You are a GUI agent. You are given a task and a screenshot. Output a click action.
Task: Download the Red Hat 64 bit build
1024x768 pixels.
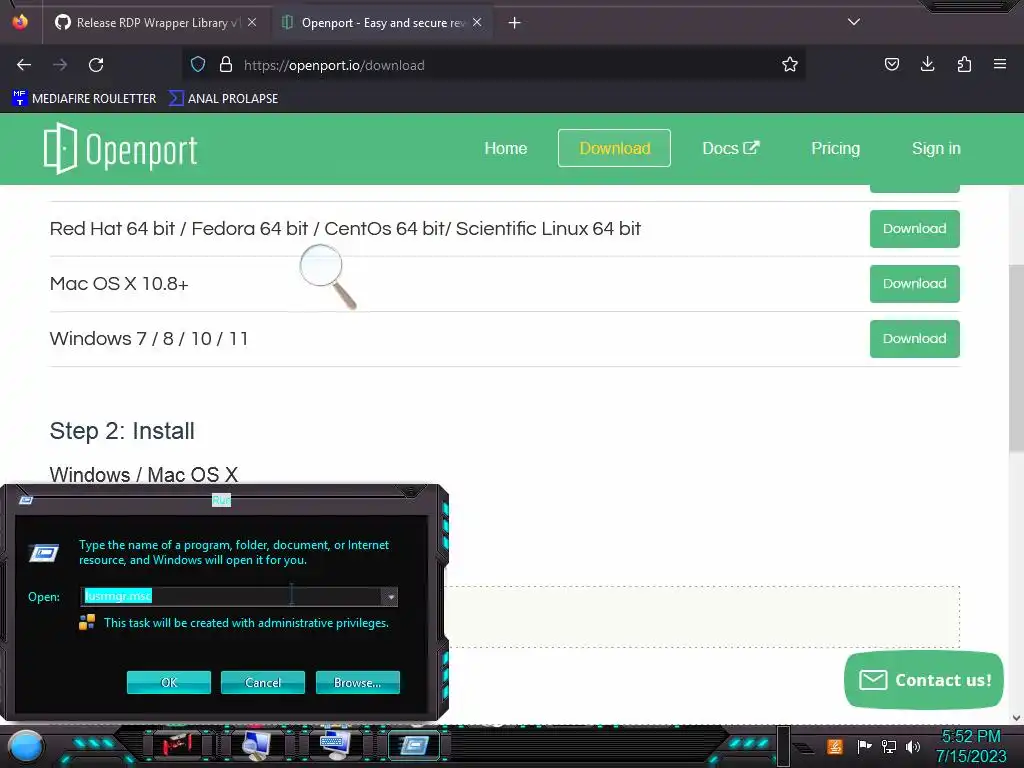coord(914,229)
